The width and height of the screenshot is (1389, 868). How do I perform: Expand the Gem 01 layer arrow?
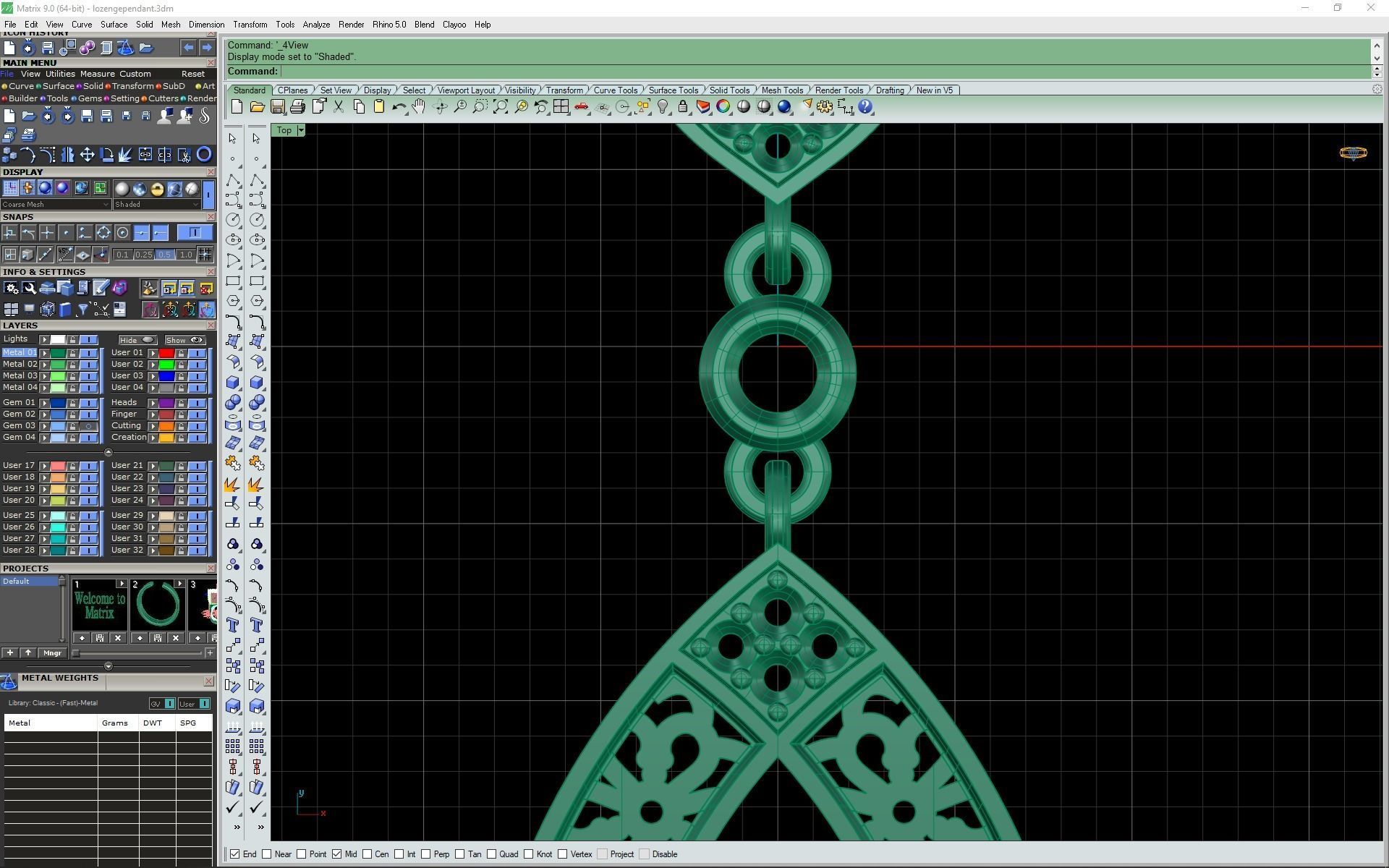click(44, 403)
